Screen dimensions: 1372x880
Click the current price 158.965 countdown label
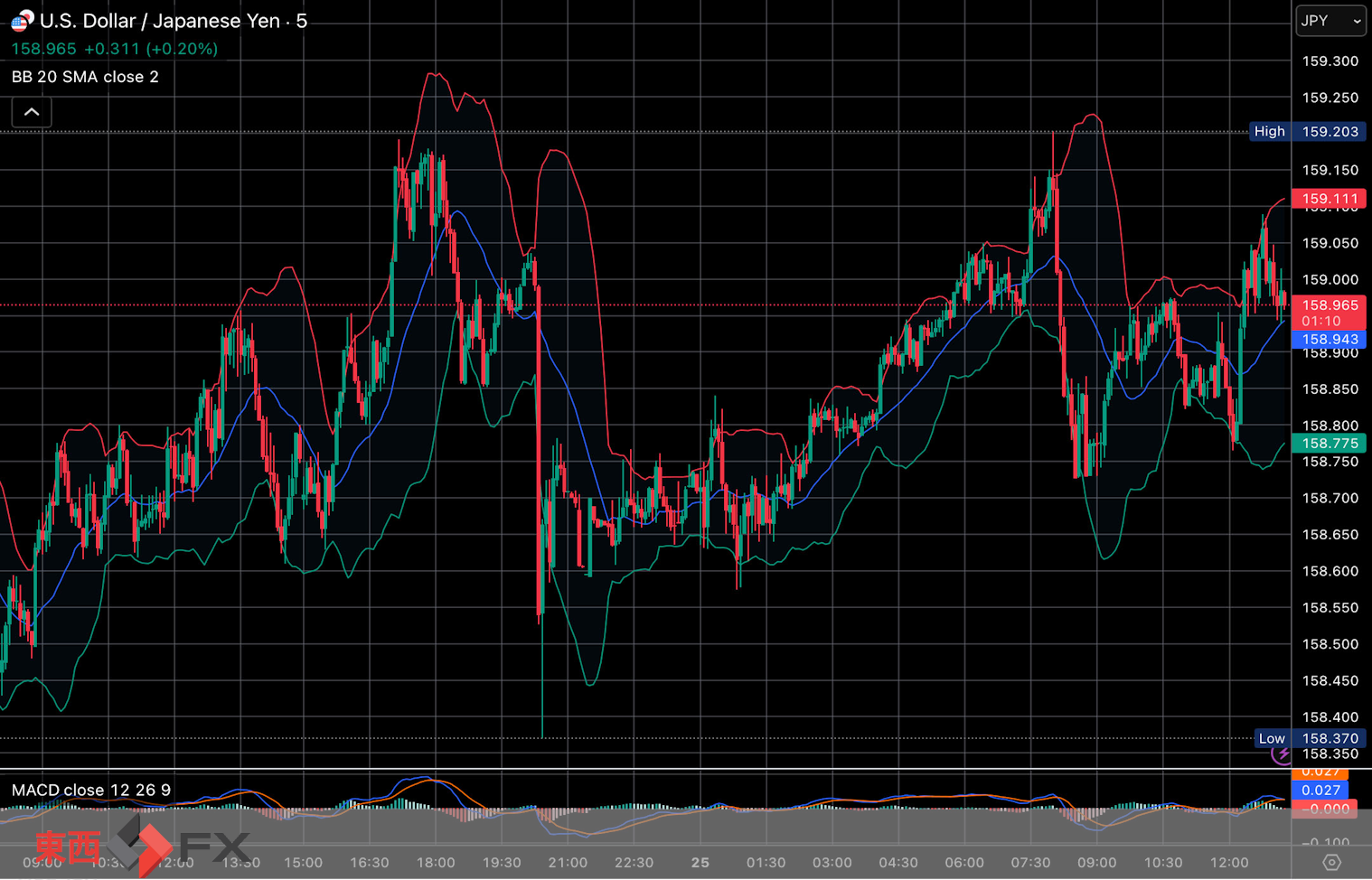tap(1329, 313)
